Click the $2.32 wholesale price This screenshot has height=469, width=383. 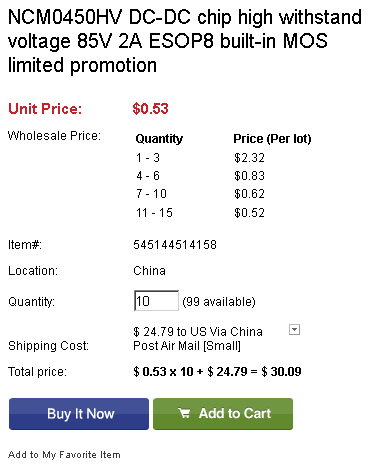[249, 158]
